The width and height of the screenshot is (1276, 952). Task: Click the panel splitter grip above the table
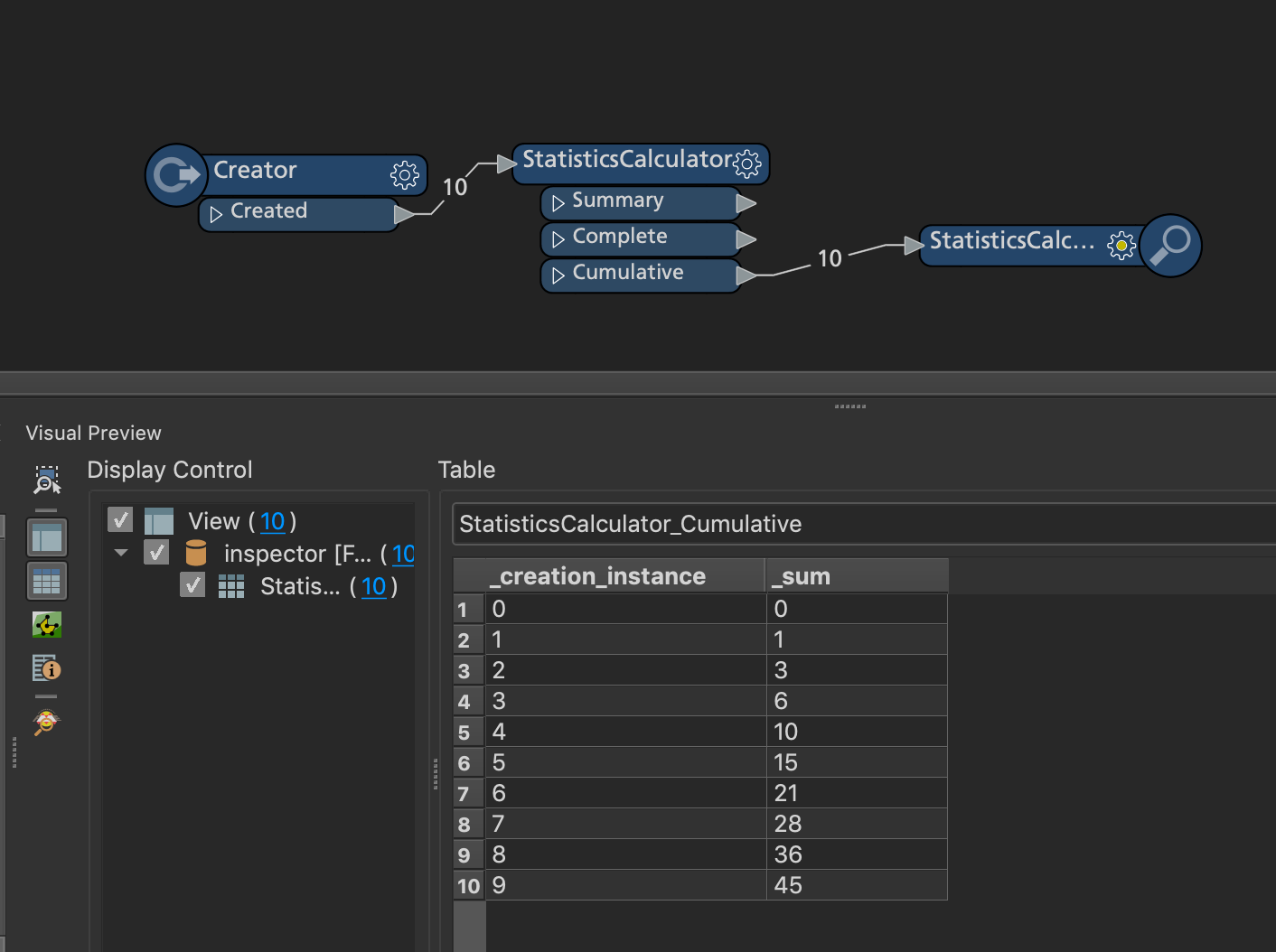(x=850, y=406)
